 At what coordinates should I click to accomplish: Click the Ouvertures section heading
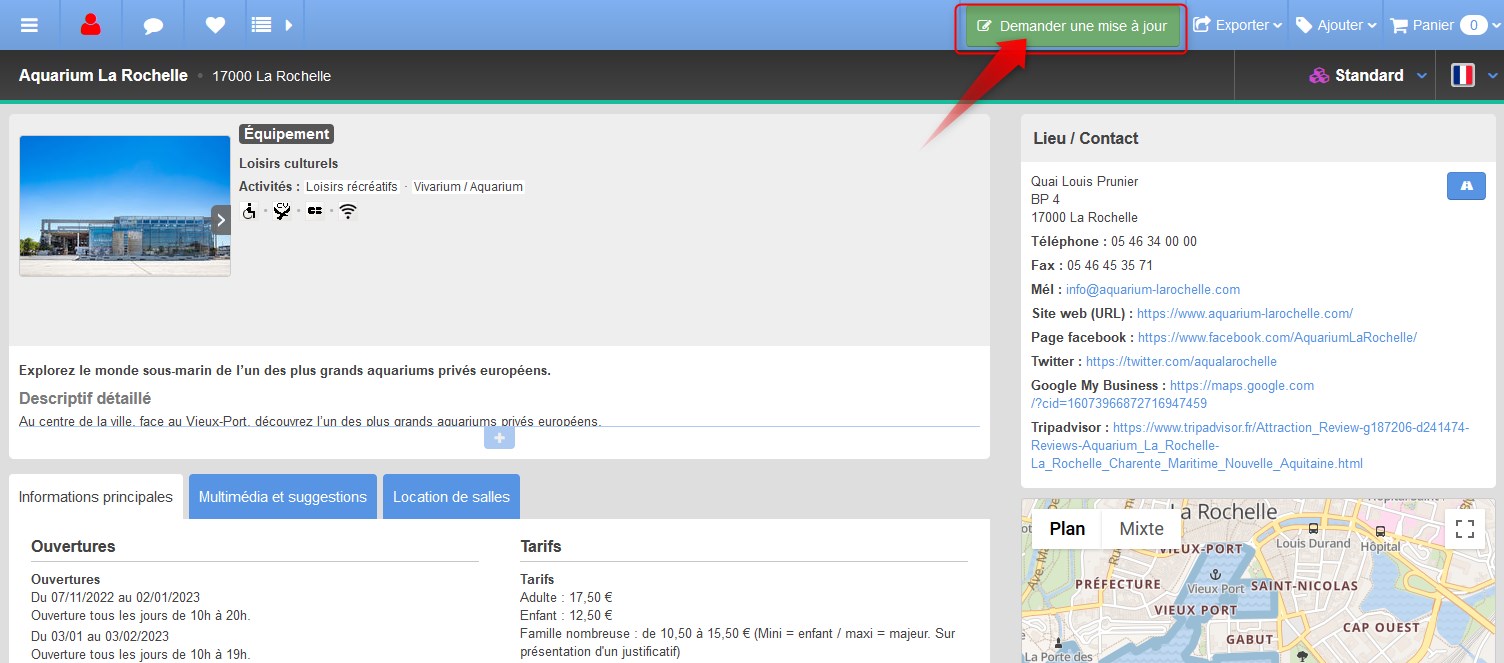coord(73,546)
